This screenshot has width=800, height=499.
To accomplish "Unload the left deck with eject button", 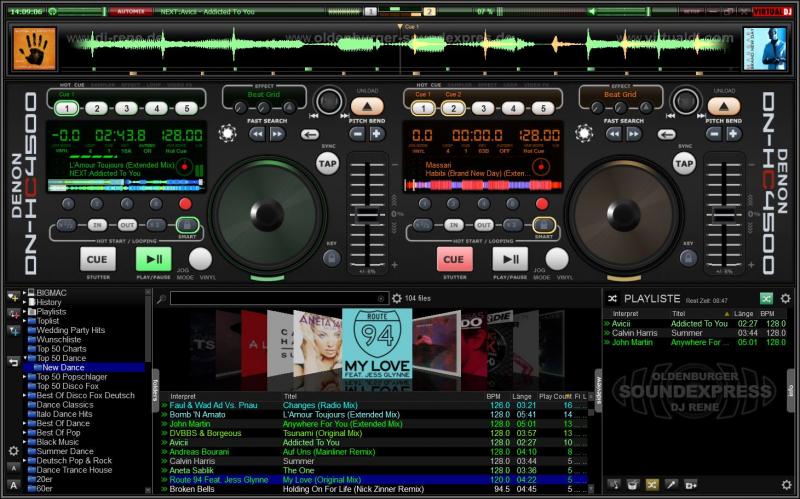I will pyautogui.click(x=367, y=106).
